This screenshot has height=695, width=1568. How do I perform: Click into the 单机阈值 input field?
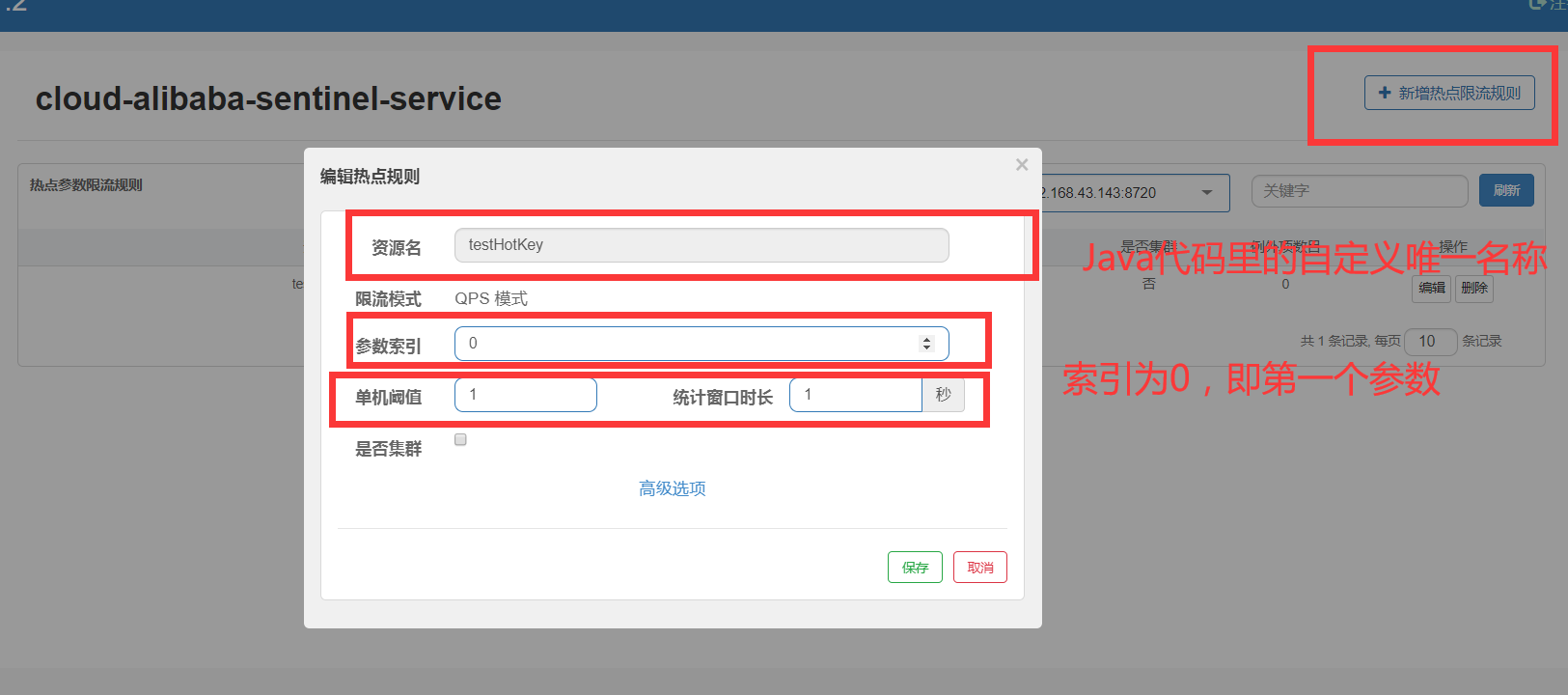click(x=526, y=395)
